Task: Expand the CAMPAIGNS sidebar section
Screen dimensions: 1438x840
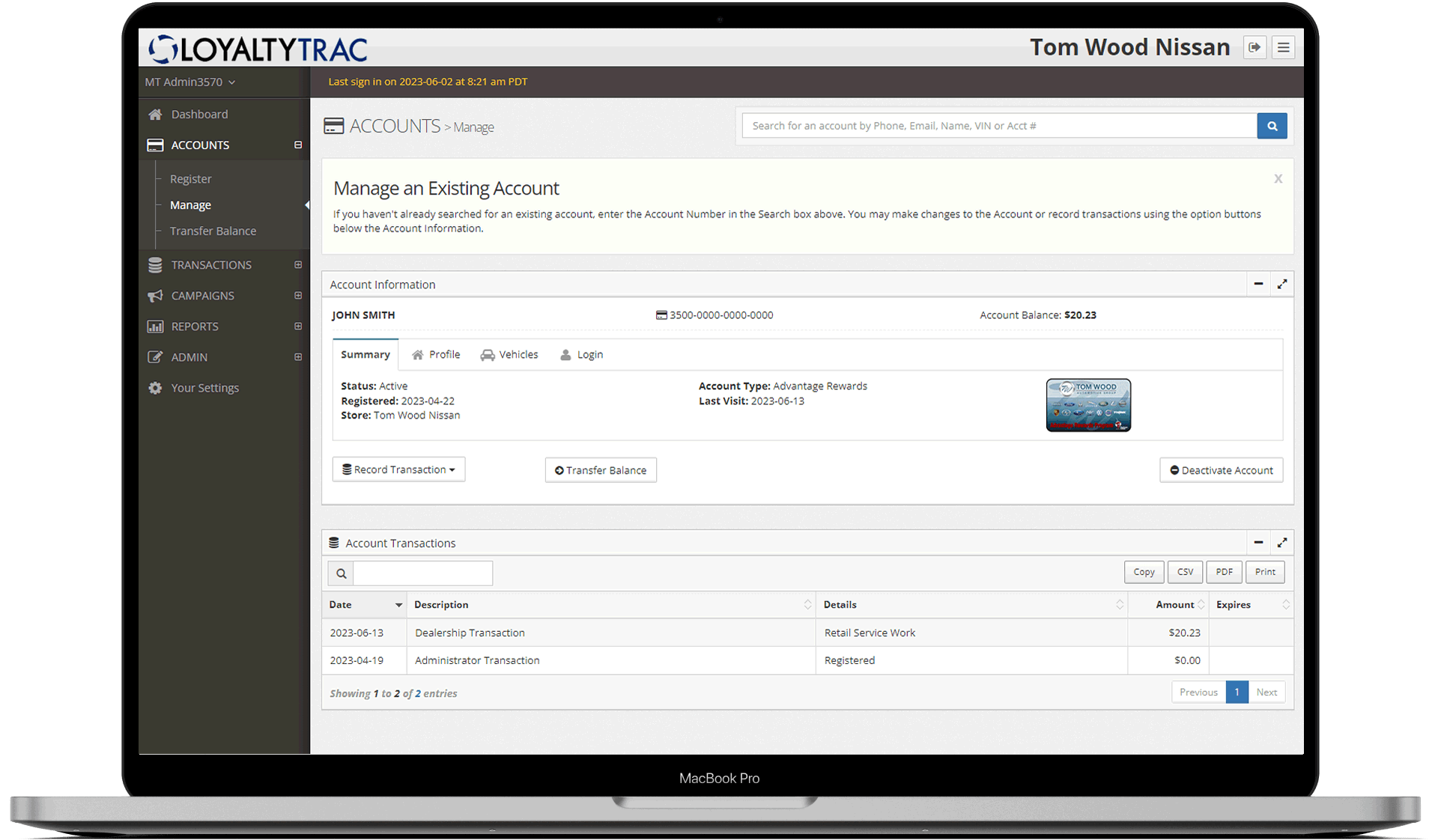Action: (x=298, y=296)
